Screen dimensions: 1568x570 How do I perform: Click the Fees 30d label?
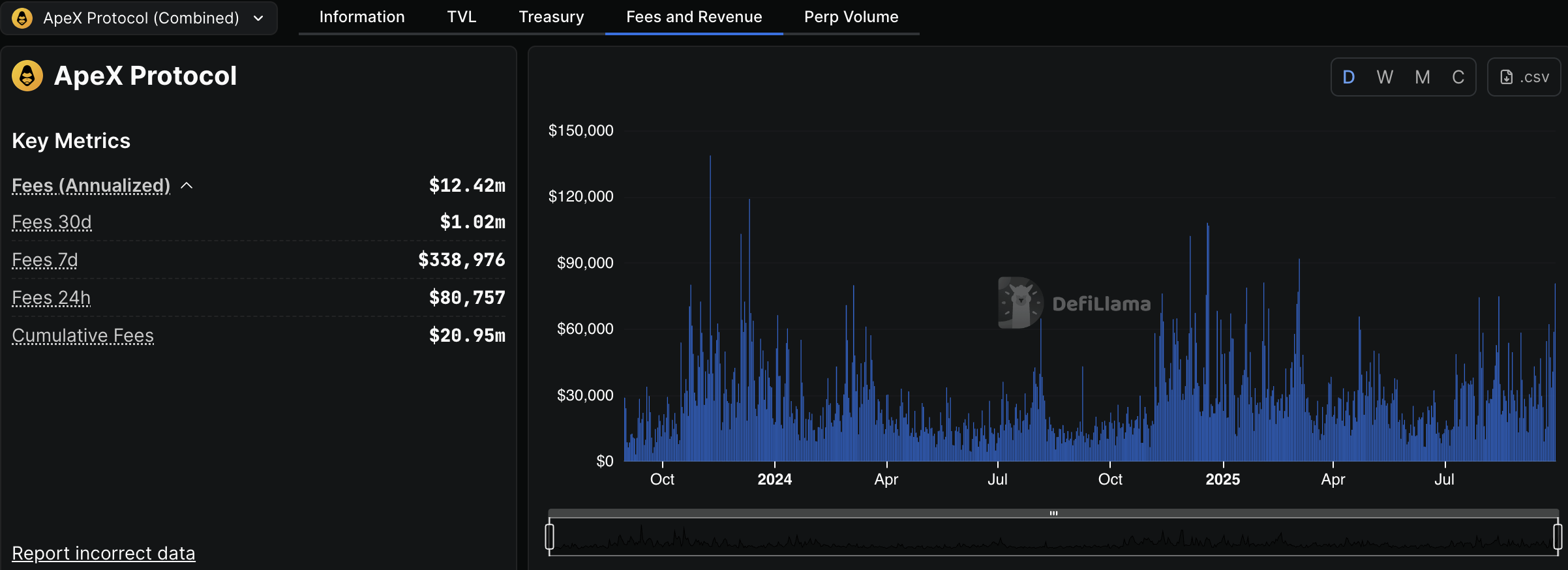coord(52,222)
